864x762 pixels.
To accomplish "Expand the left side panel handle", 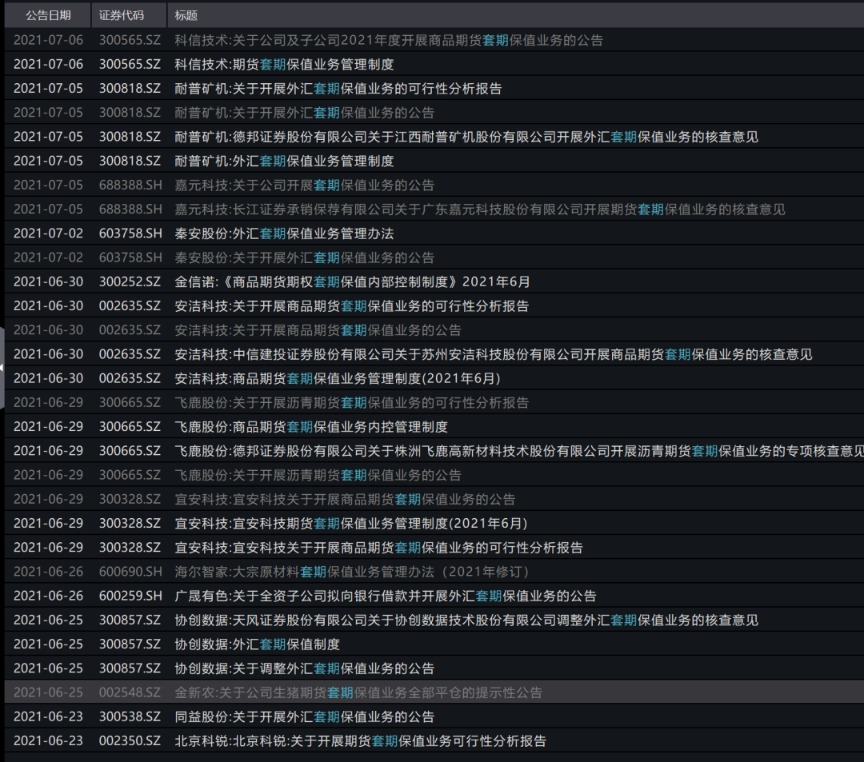I will [3, 368].
